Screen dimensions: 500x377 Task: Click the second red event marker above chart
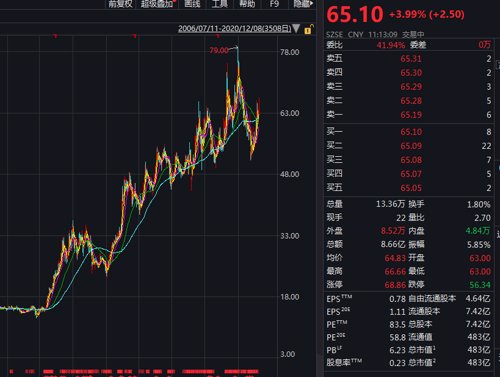(135, 36)
